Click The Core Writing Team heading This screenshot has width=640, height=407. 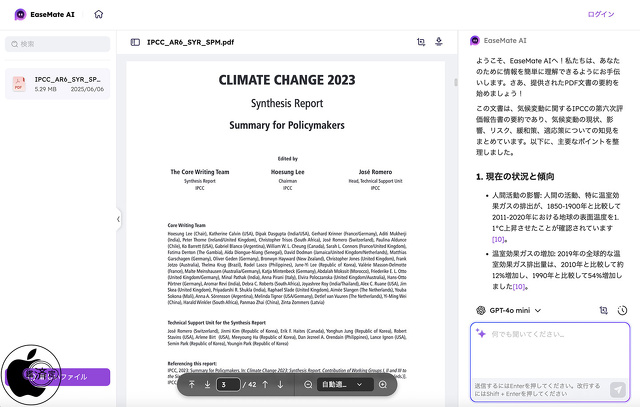coord(200,172)
